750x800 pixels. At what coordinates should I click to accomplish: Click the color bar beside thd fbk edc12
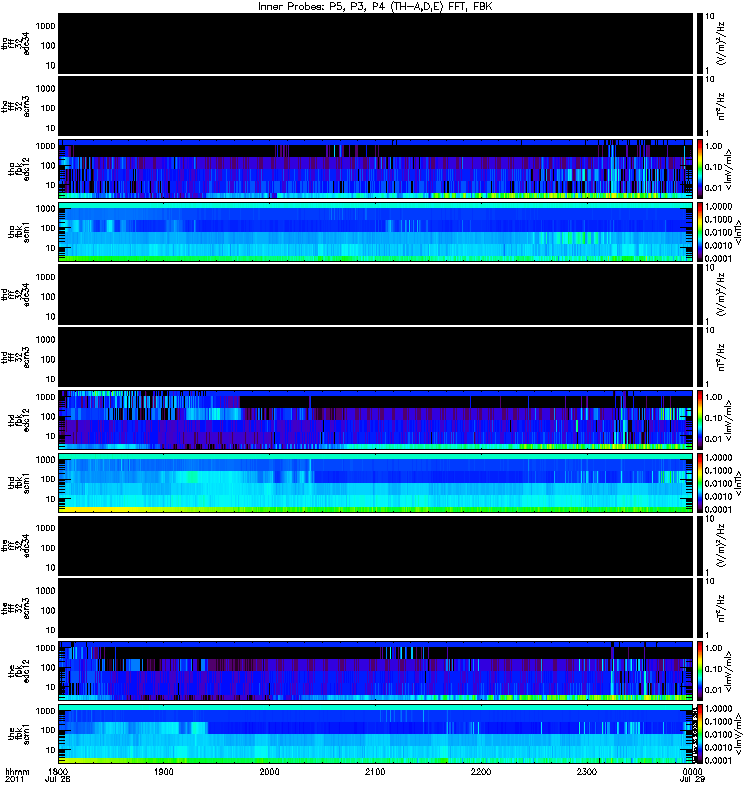tap(699, 420)
